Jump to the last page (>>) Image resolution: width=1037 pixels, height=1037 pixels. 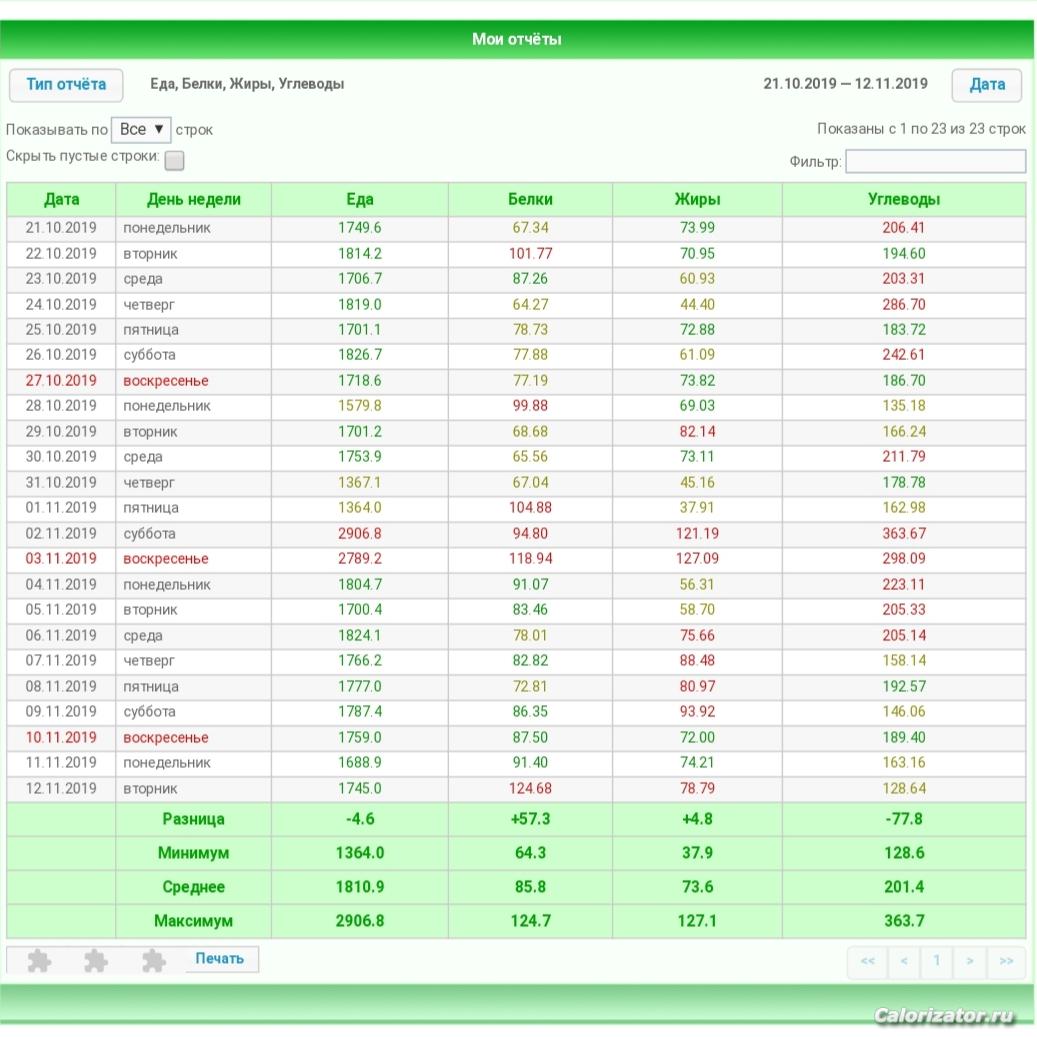1005,961
